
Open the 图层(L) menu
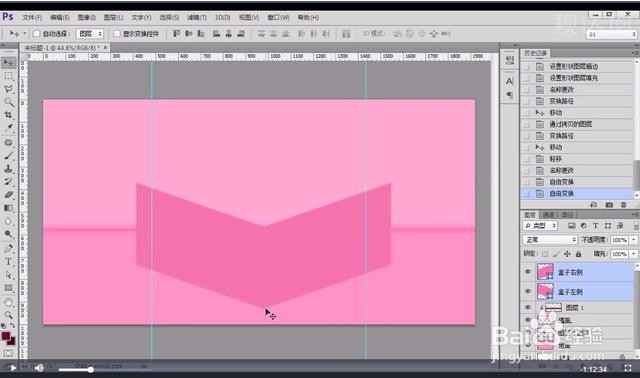tap(113, 18)
